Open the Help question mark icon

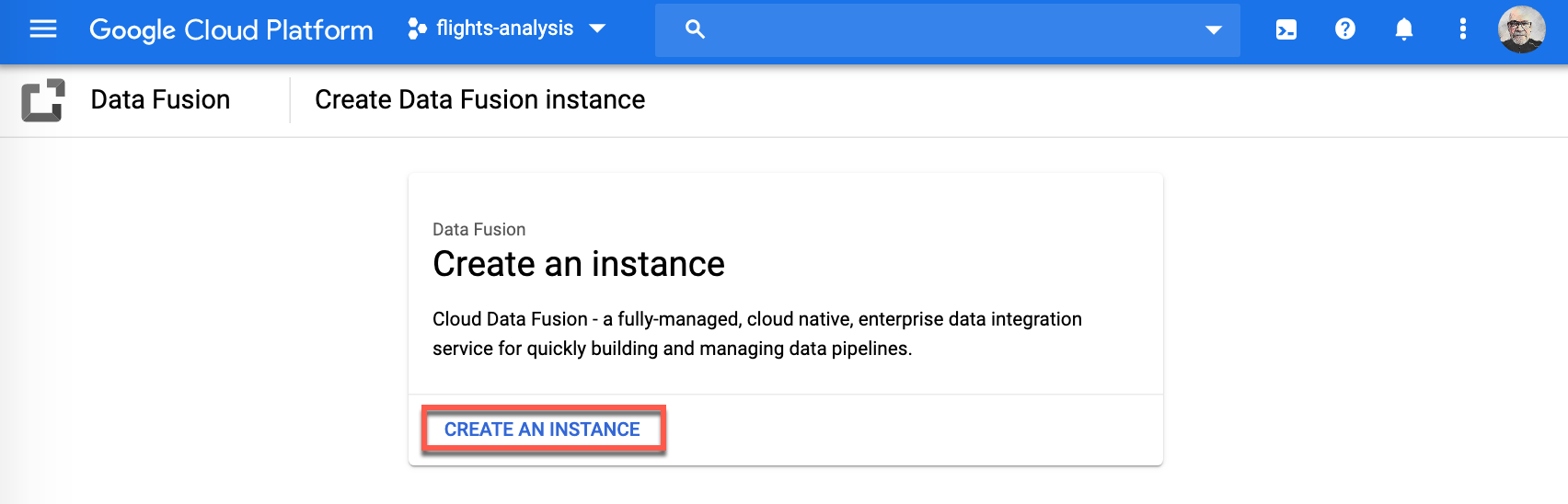click(1345, 29)
